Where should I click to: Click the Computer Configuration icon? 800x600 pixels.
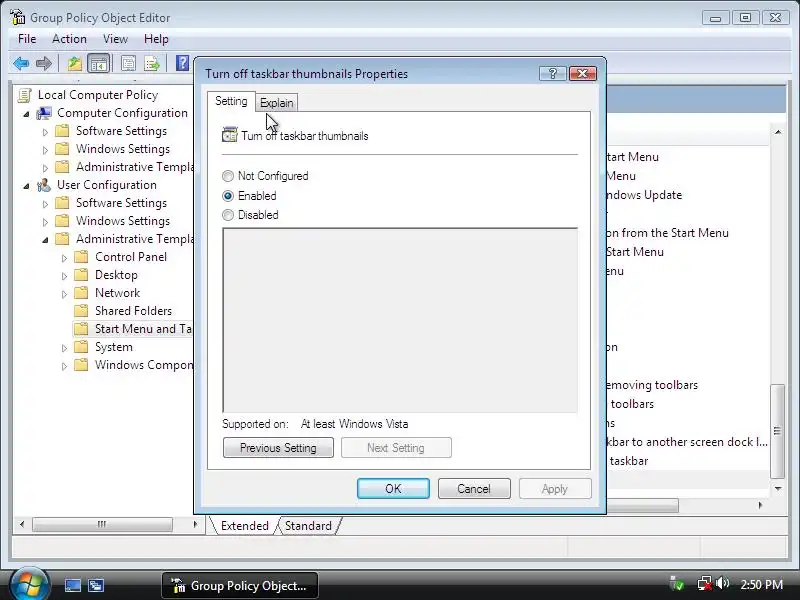[44, 113]
